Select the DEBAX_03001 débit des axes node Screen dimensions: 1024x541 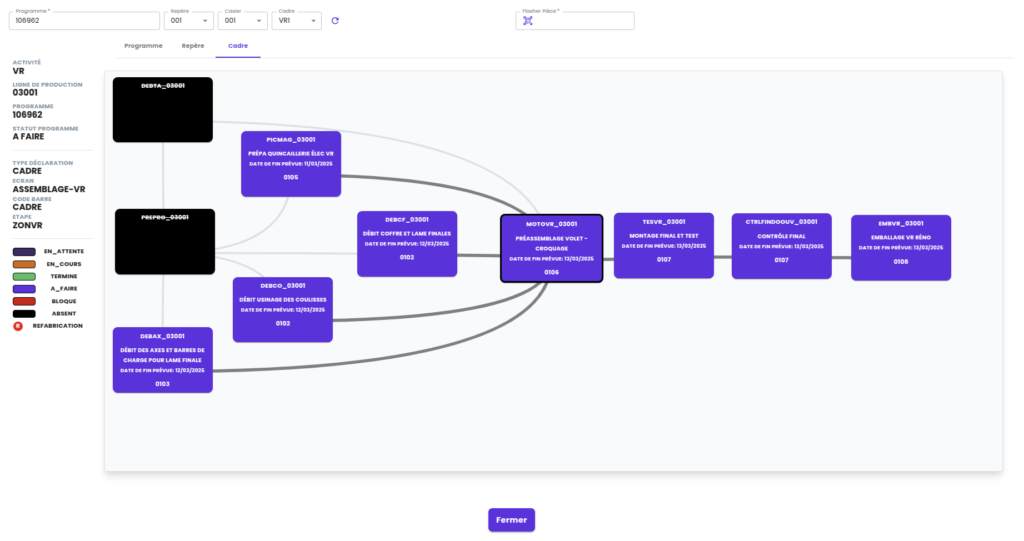click(163, 359)
